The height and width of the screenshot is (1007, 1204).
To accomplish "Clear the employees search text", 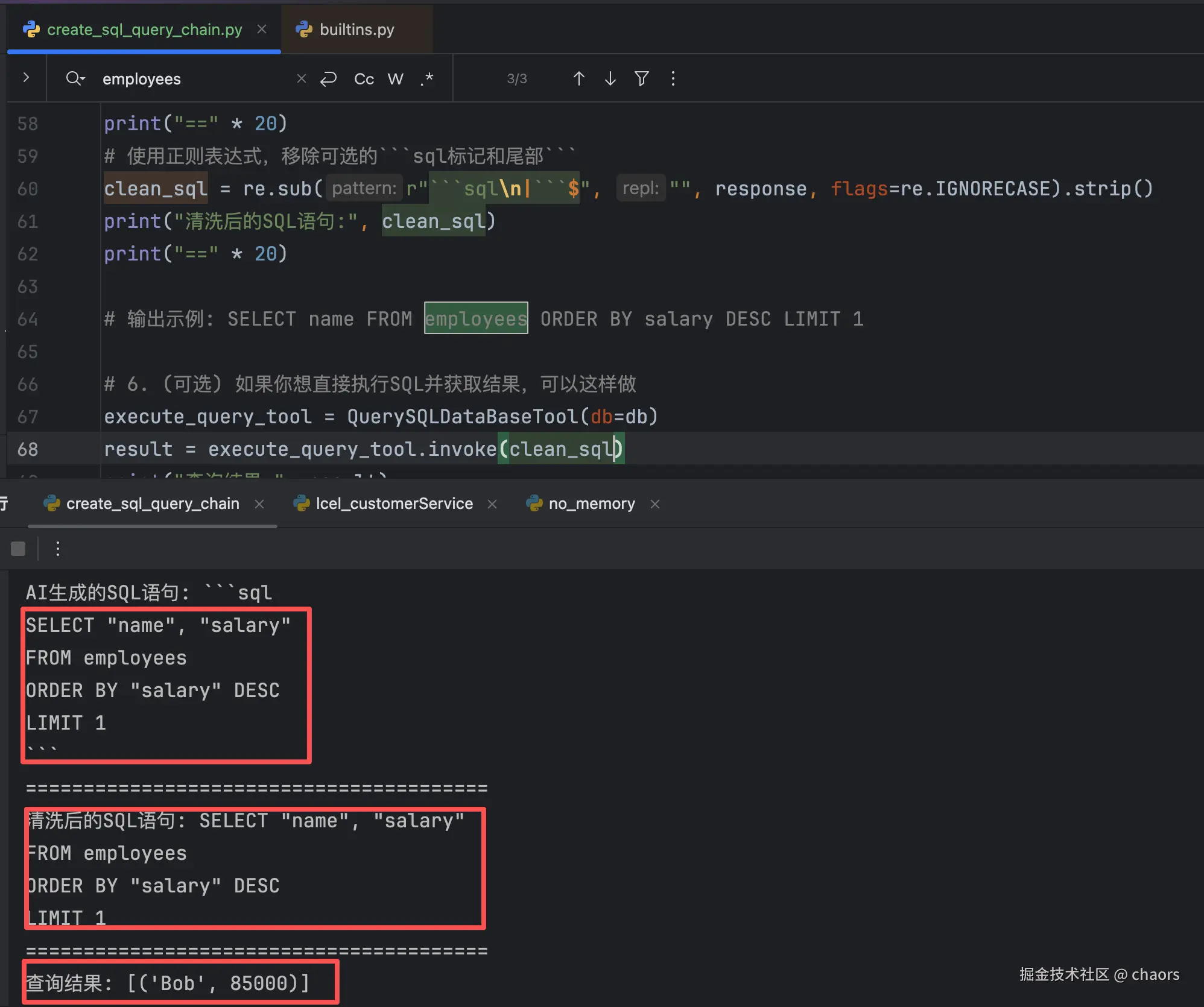I will tap(302, 78).
